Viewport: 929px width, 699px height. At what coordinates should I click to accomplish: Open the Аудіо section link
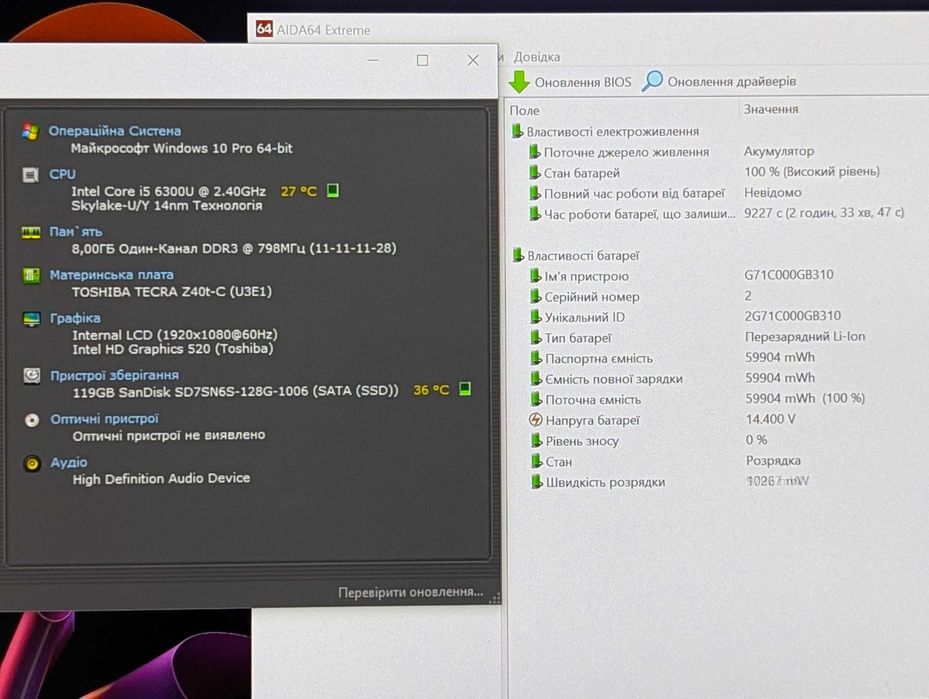[x=69, y=462]
